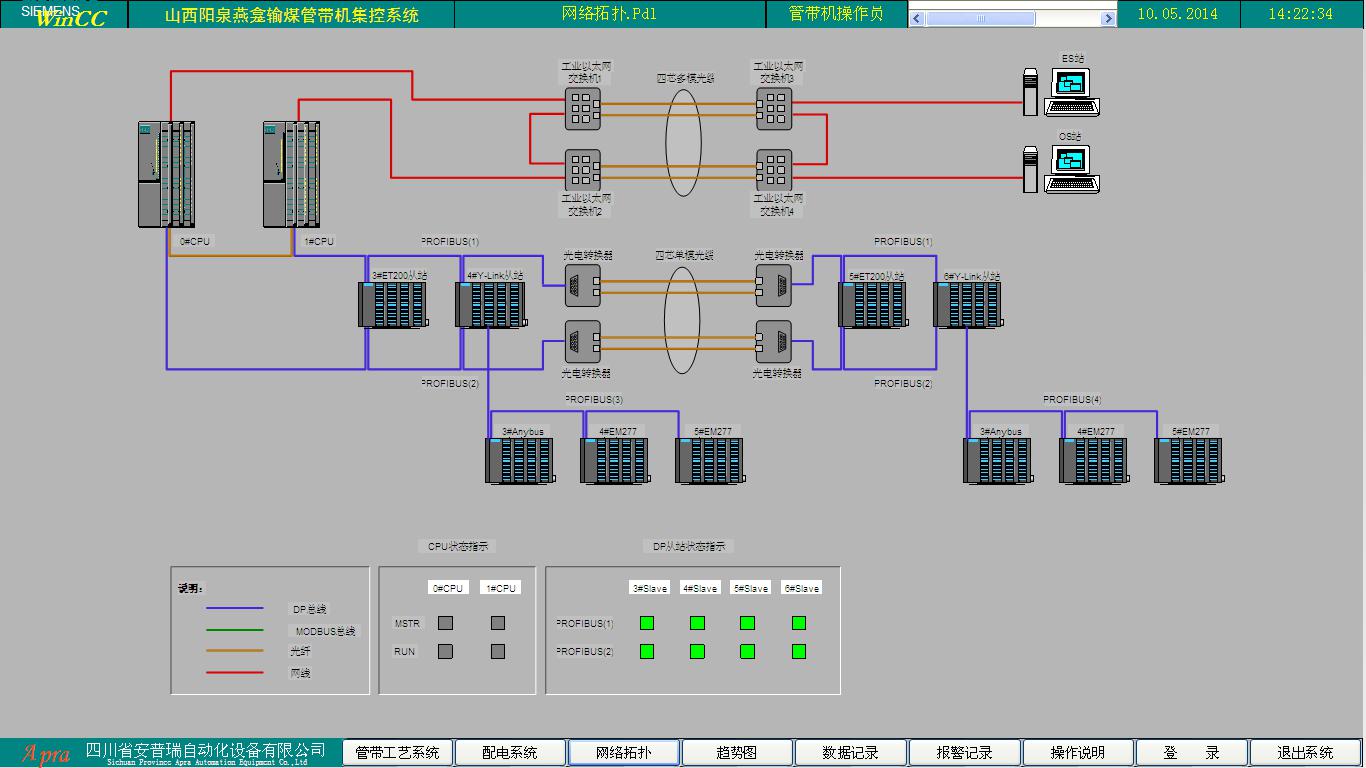1366x768 pixels.
Task: Click 3#Slave PROFIBUS(1) green status indicator
Action: (x=647, y=623)
